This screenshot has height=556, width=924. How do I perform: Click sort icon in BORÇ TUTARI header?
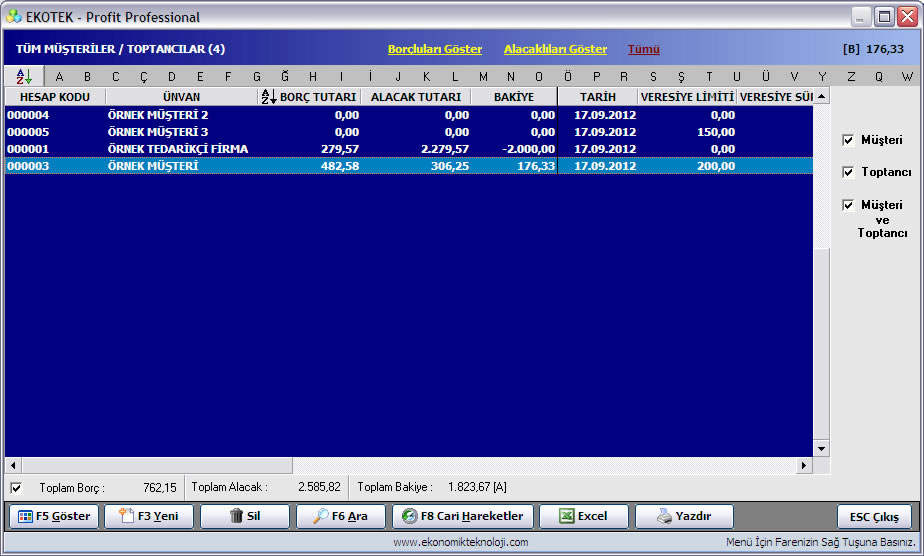pyautogui.click(x=268, y=97)
